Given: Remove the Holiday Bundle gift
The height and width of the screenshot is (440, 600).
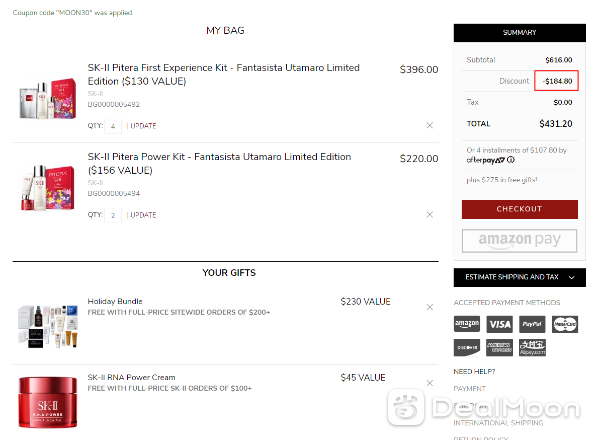Looking at the screenshot, I should tap(430, 307).
